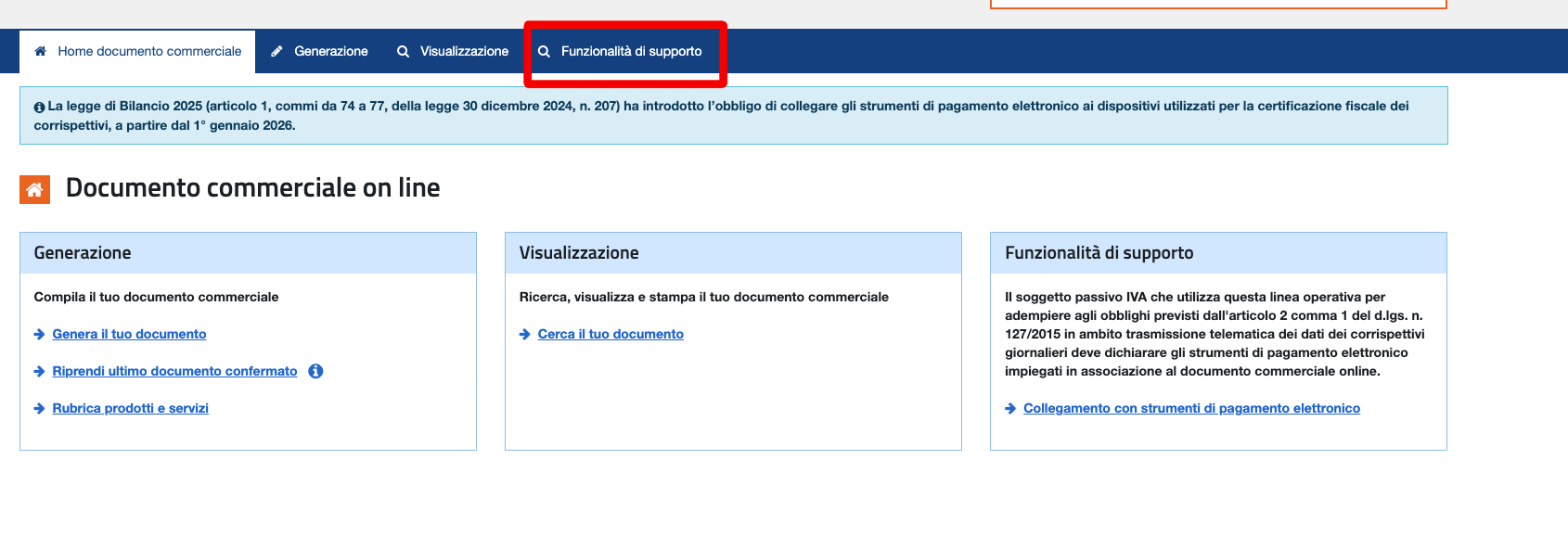Click the magnifier icon beside Visualizzazione tab
Image resolution: width=1568 pixels, height=536 pixels.
click(x=403, y=52)
